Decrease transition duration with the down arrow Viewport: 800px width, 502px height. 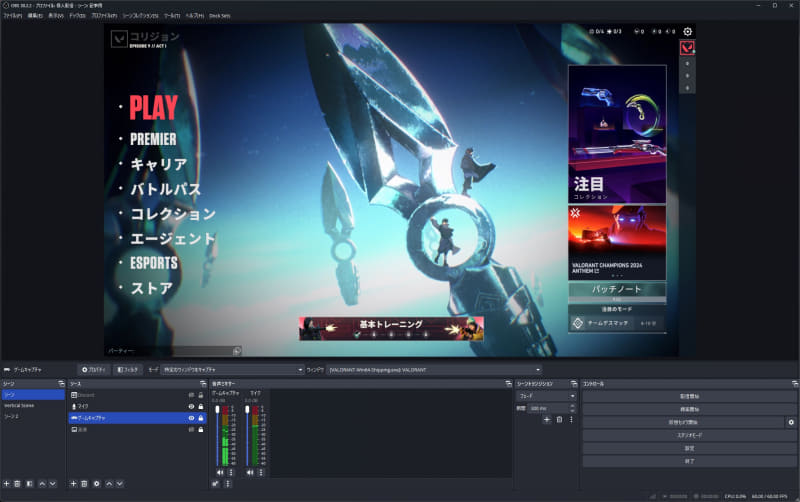(x=572, y=411)
